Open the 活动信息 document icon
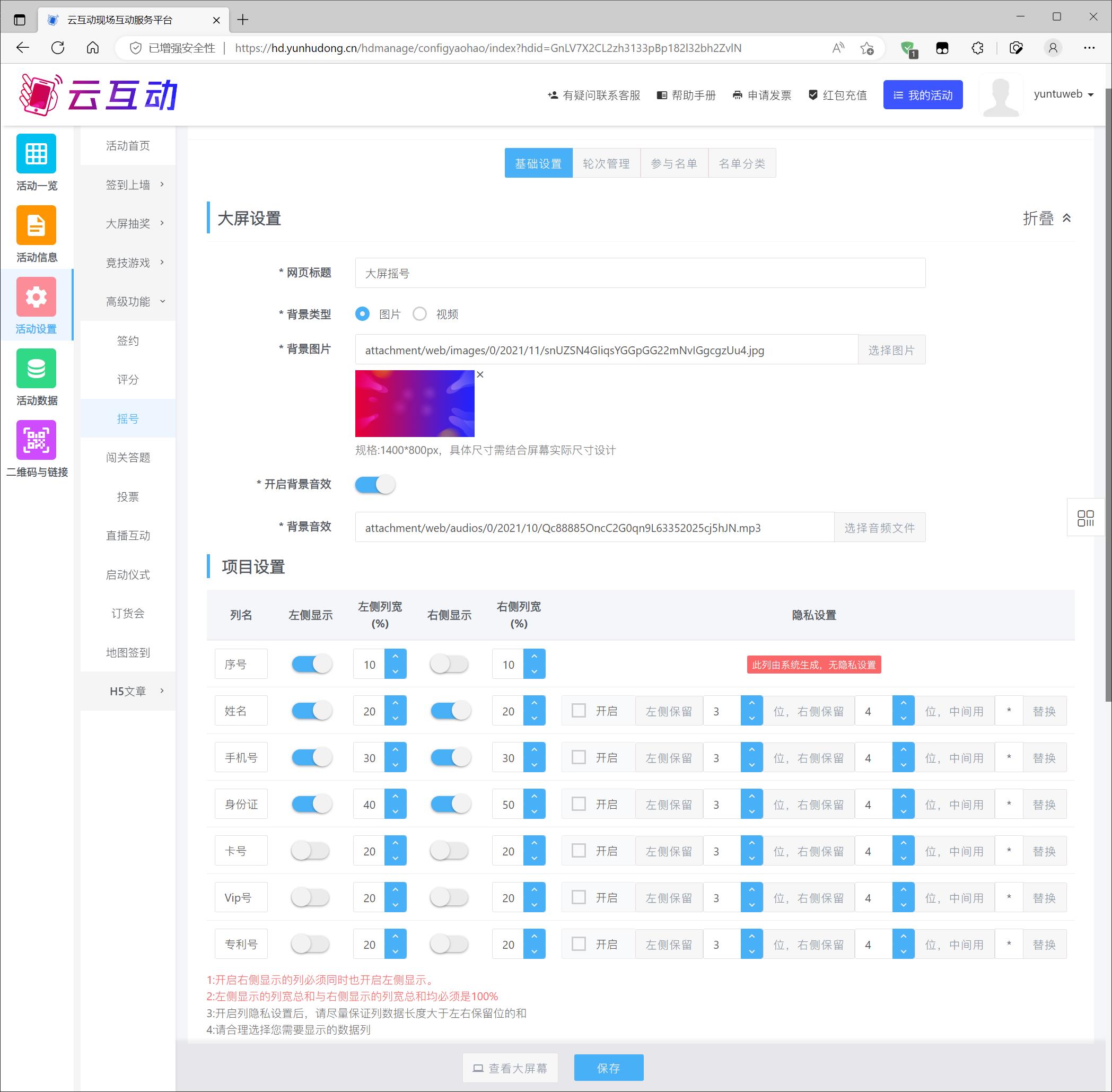The height and width of the screenshot is (1092, 1112). (36, 225)
